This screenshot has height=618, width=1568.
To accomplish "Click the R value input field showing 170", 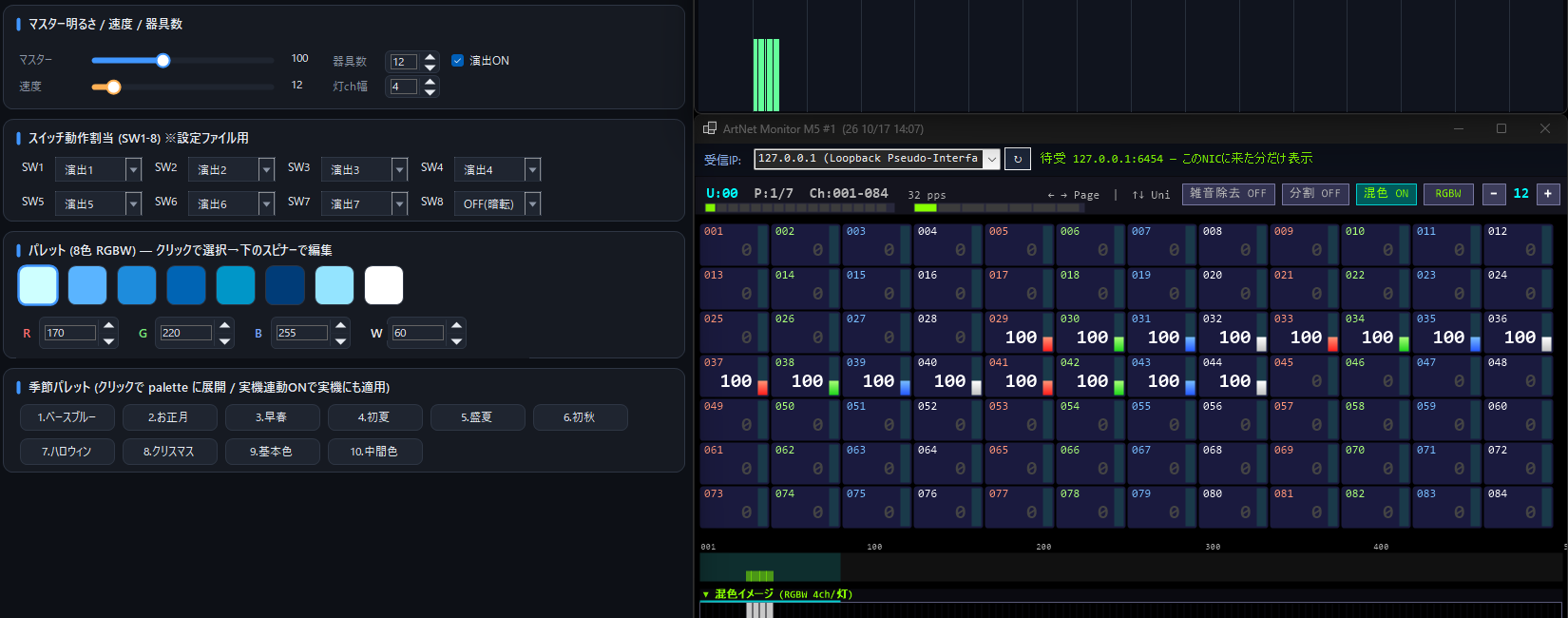I will click(70, 333).
